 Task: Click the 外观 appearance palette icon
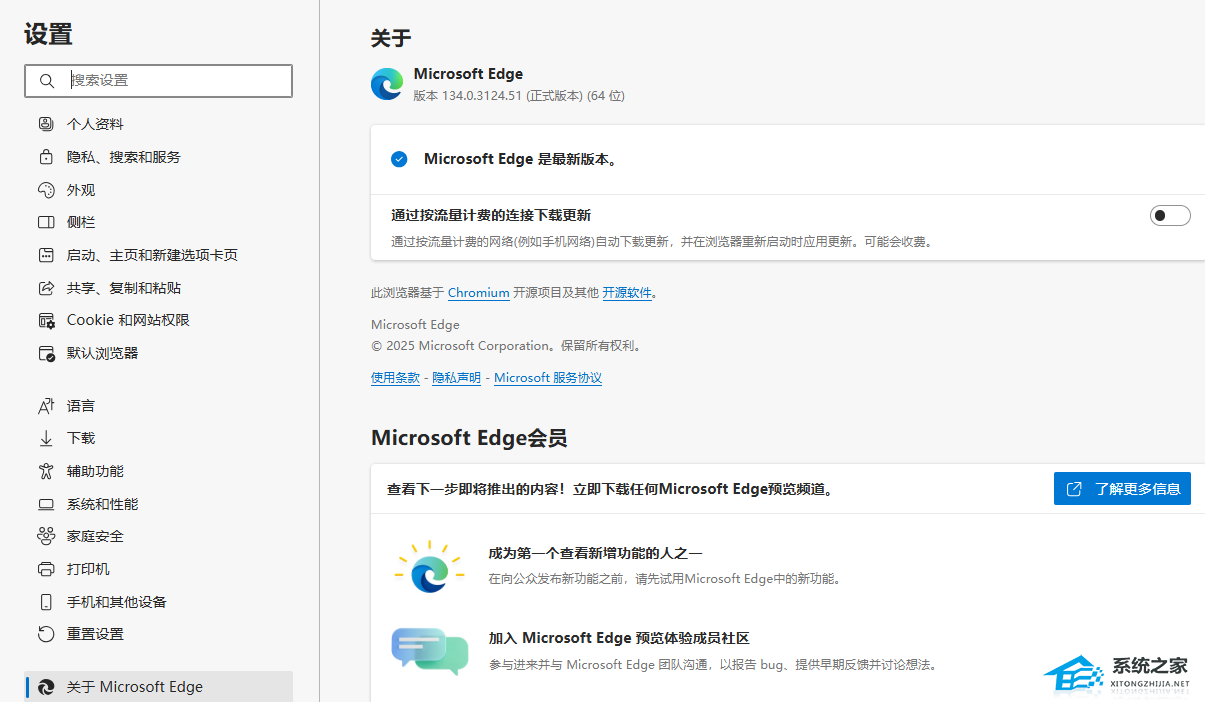[46, 190]
